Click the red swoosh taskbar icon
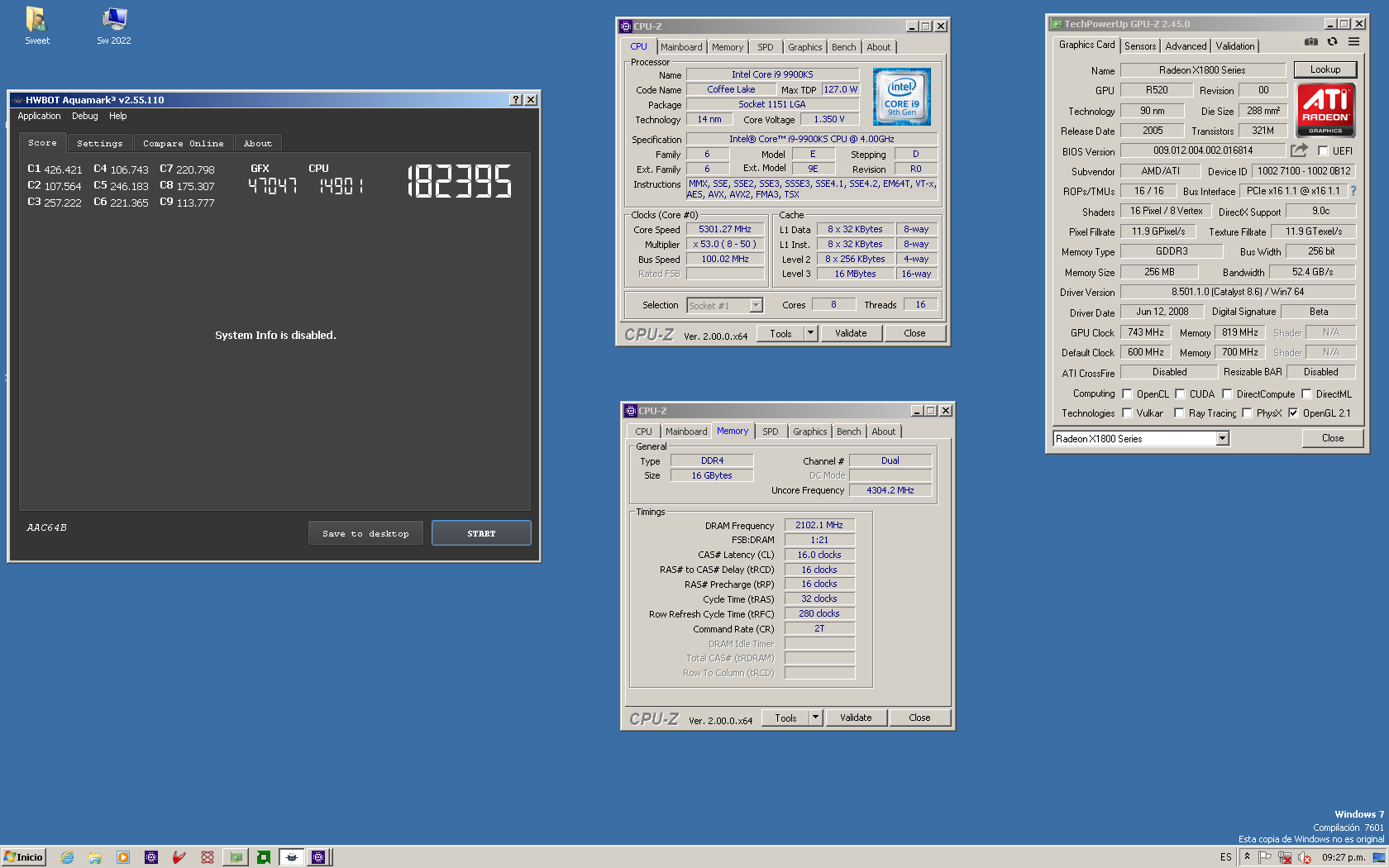This screenshot has width=1389, height=868. 179,857
